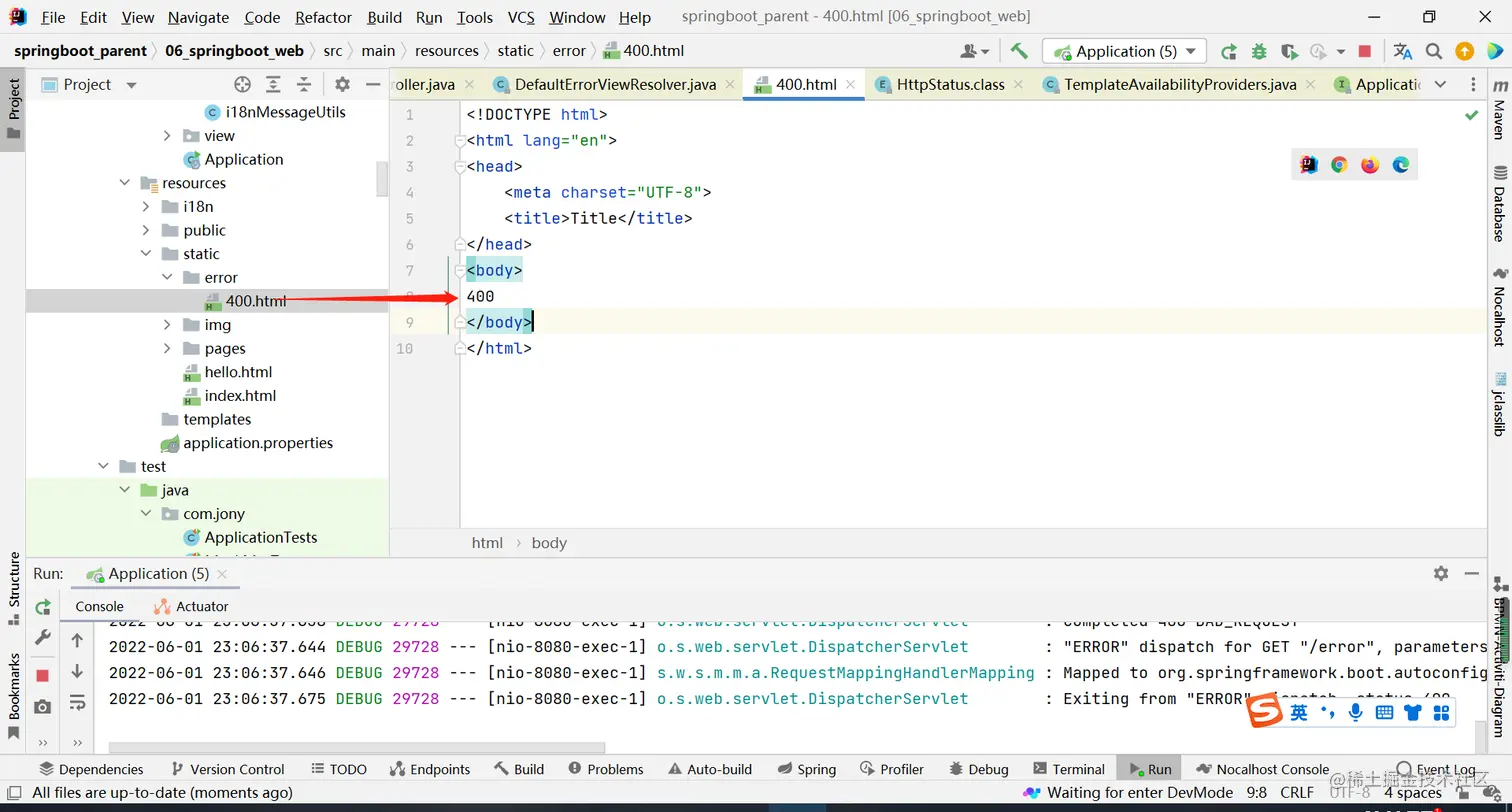Open the Endpoints tool window button

pyautogui.click(x=429, y=769)
